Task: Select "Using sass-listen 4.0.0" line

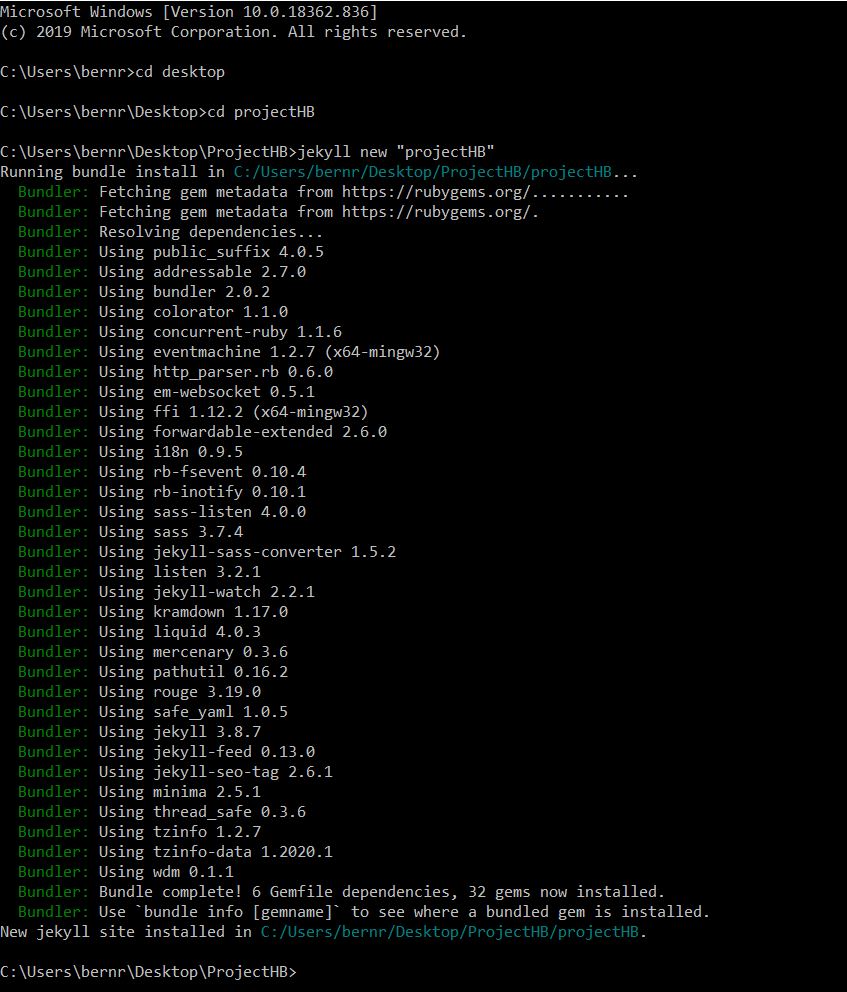Action: (x=162, y=512)
